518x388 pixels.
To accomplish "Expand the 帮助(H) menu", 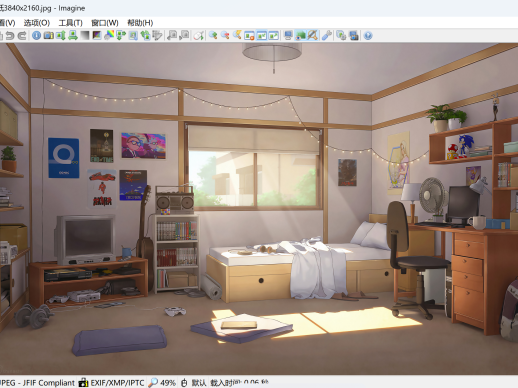I will [x=140, y=23].
